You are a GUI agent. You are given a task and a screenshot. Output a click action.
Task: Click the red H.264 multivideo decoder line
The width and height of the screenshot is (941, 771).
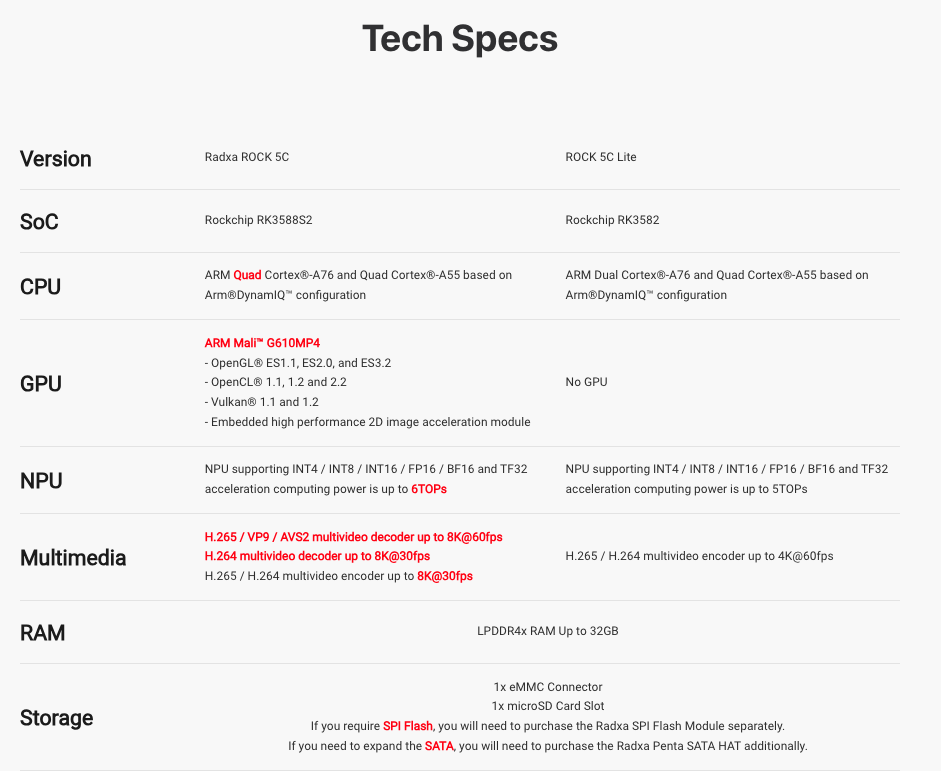(317, 556)
